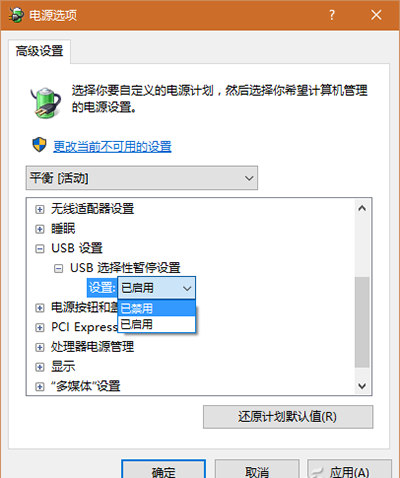Click the power options title bar icon

tap(16, 15)
